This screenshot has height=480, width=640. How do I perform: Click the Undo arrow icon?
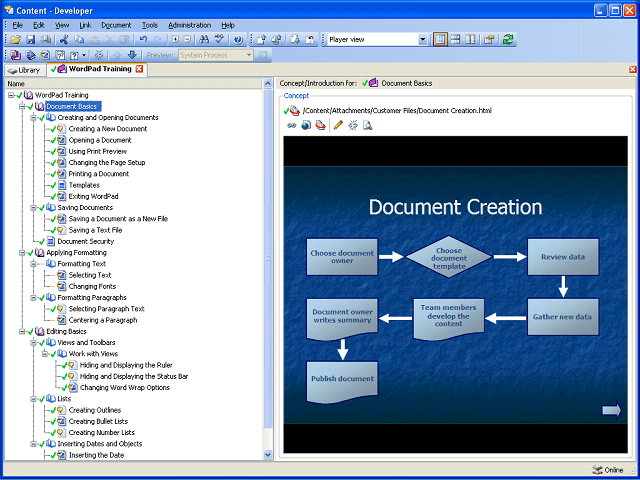145,39
